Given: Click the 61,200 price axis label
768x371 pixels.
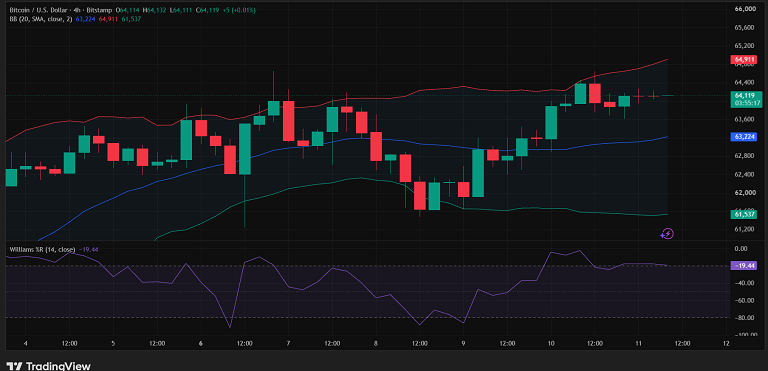Looking at the screenshot, I should coord(744,229).
